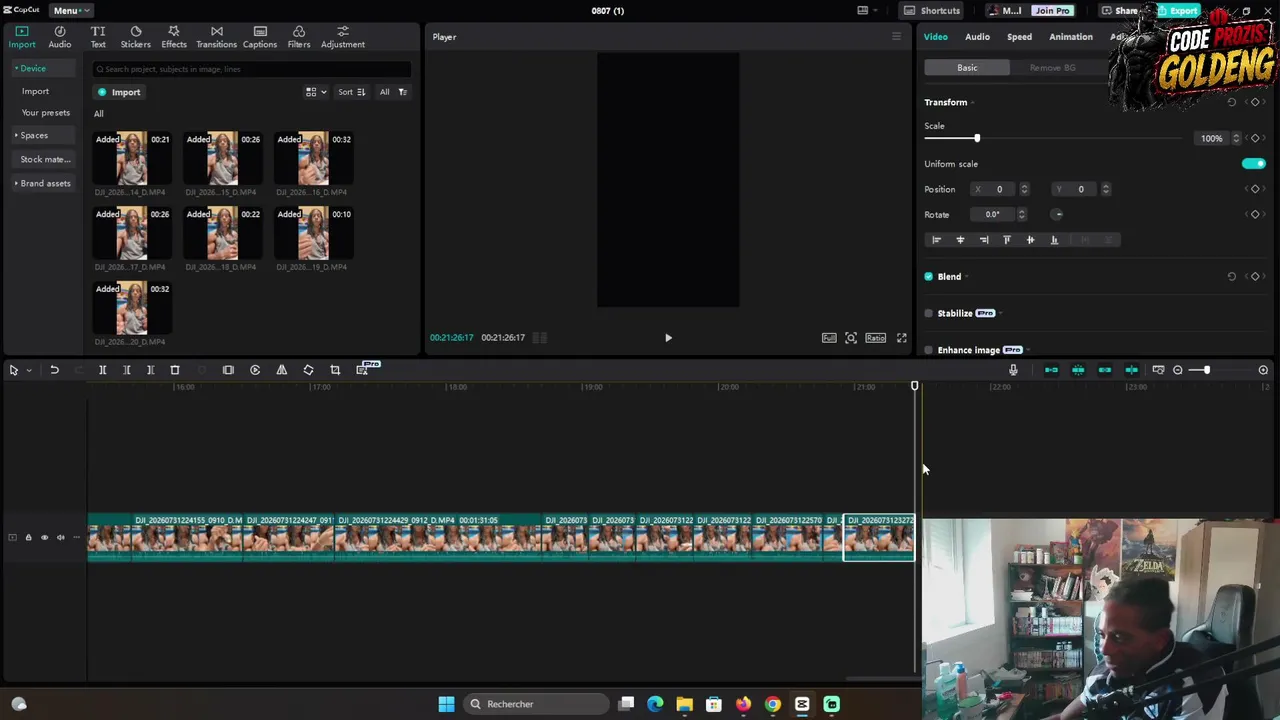Open the media view layout dropdown
Image resolution: width=1280 pixels, height=720 pixels.
[316, 92]
